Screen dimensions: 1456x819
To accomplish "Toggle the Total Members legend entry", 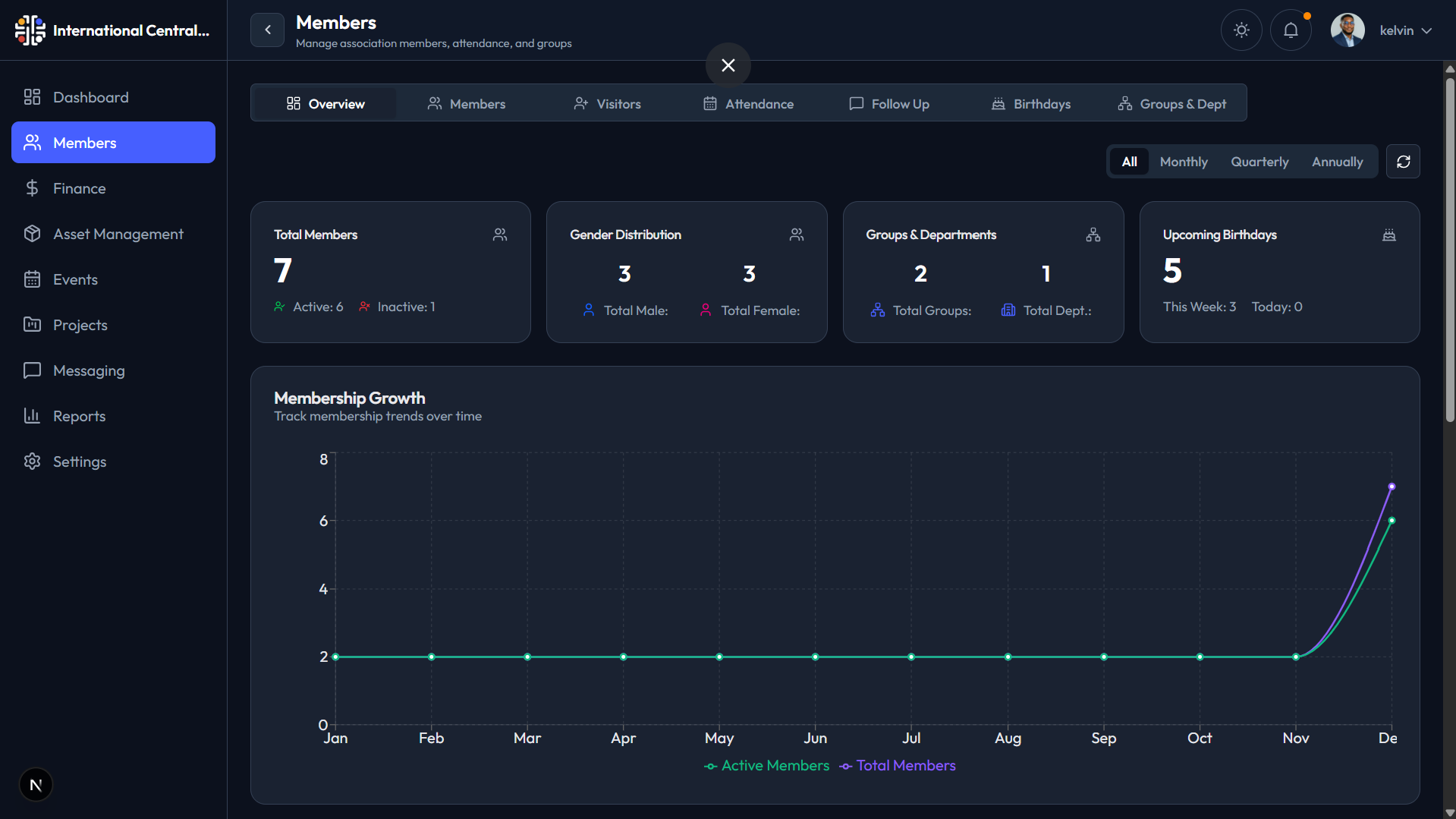I will pos(897,766).
